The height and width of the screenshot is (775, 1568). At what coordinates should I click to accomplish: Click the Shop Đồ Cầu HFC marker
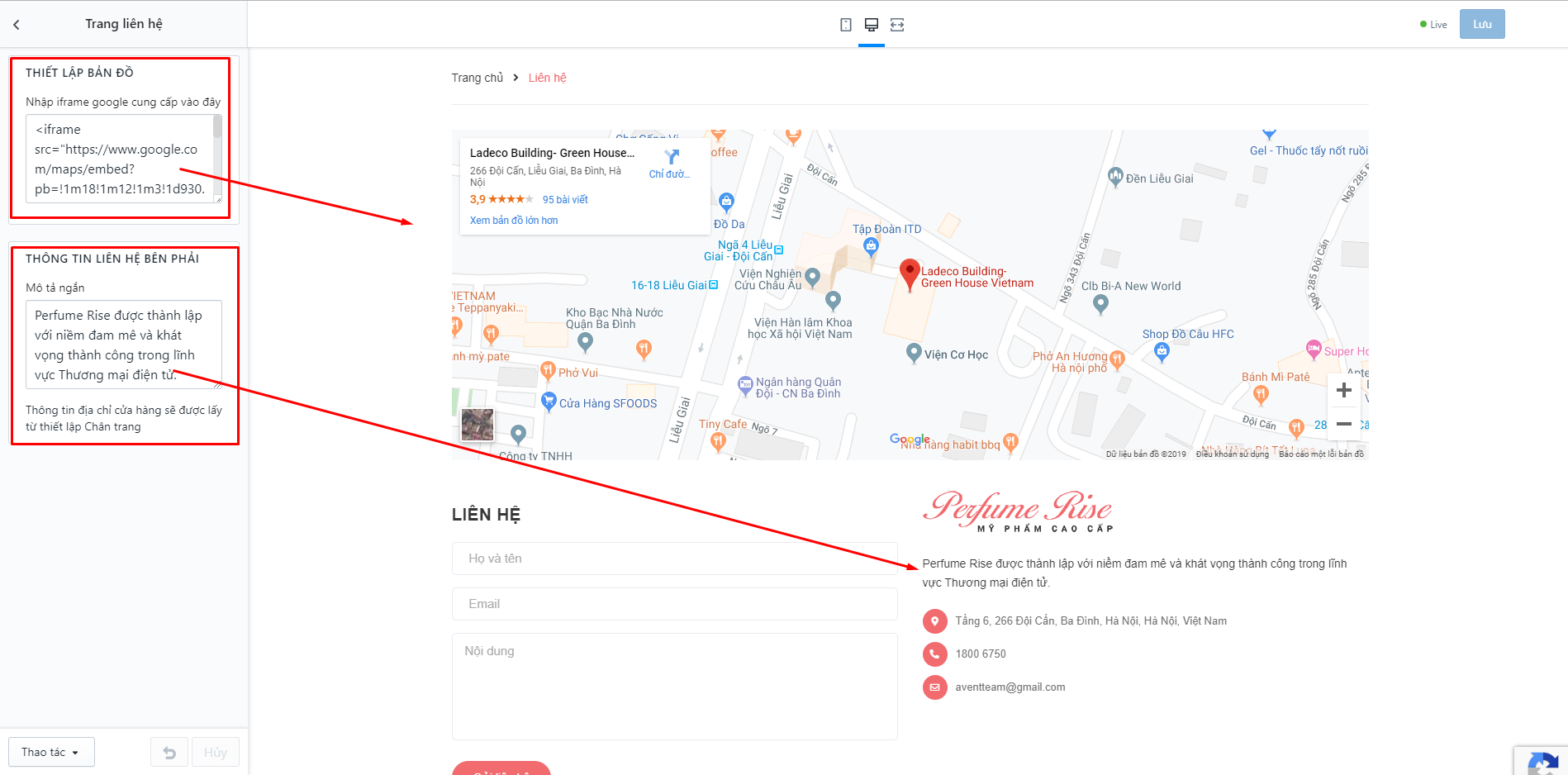(x=1162, y=352)
